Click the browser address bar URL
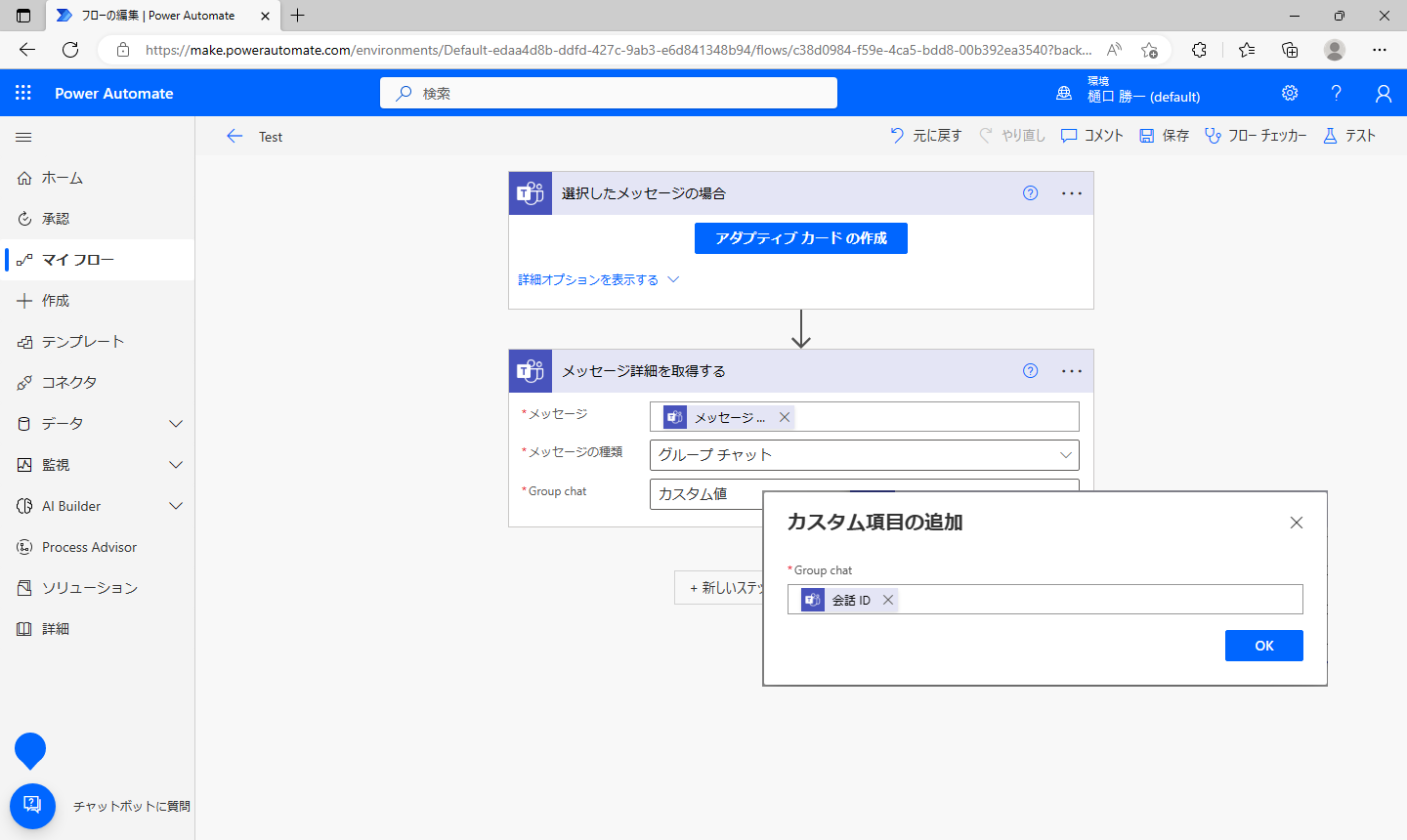Viewport: 1407px width, 840px height. point(618,50)
